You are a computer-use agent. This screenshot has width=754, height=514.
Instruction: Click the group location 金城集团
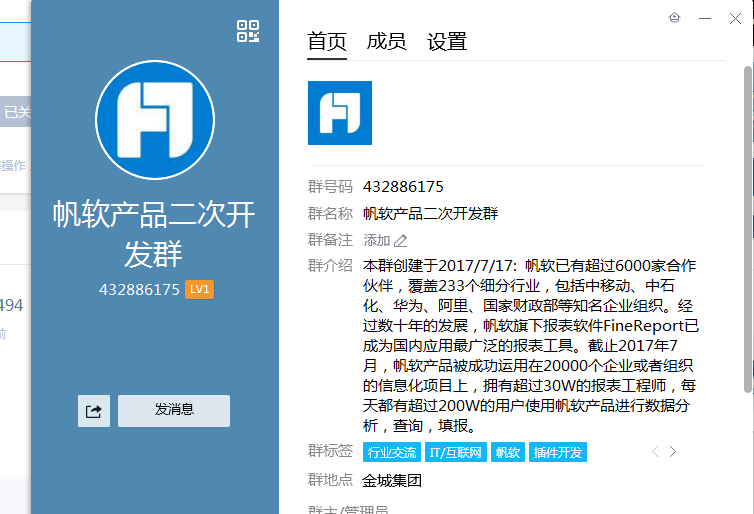[x=392, y=480]
